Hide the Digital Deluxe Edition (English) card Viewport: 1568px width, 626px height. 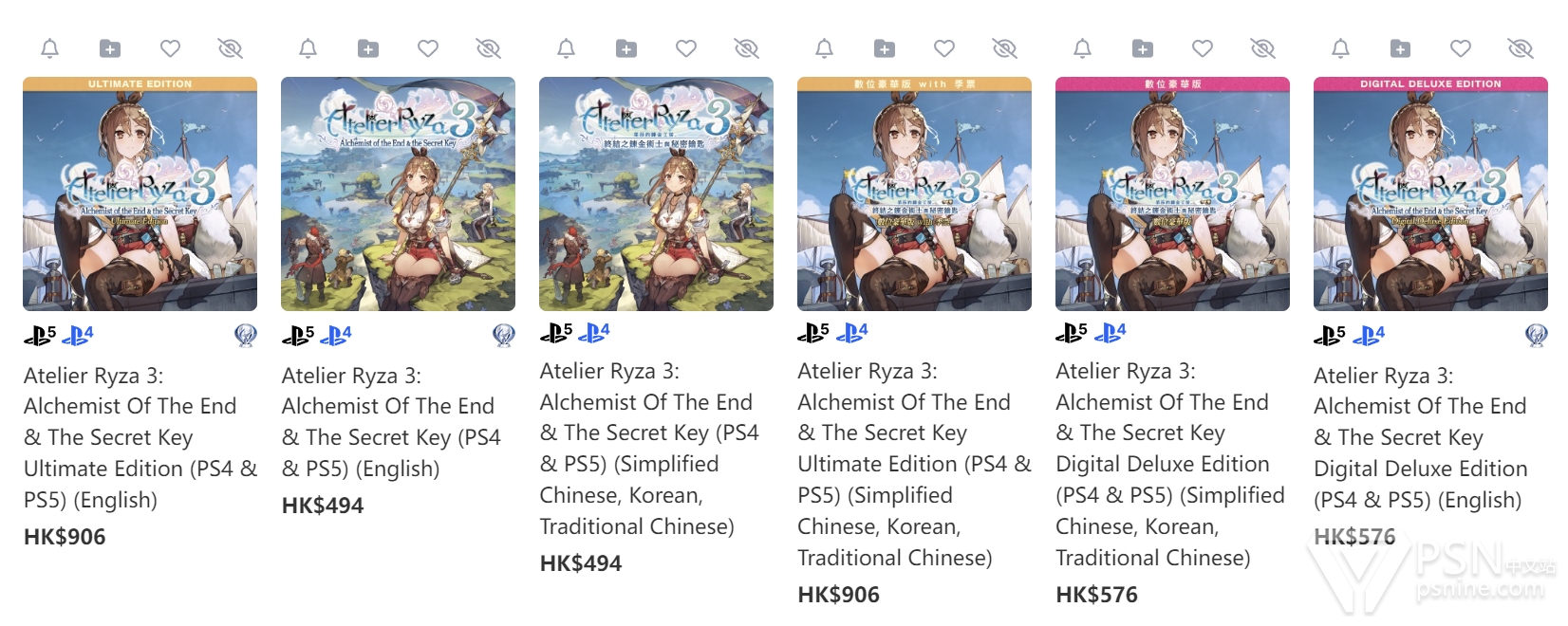click(1521, 48)
